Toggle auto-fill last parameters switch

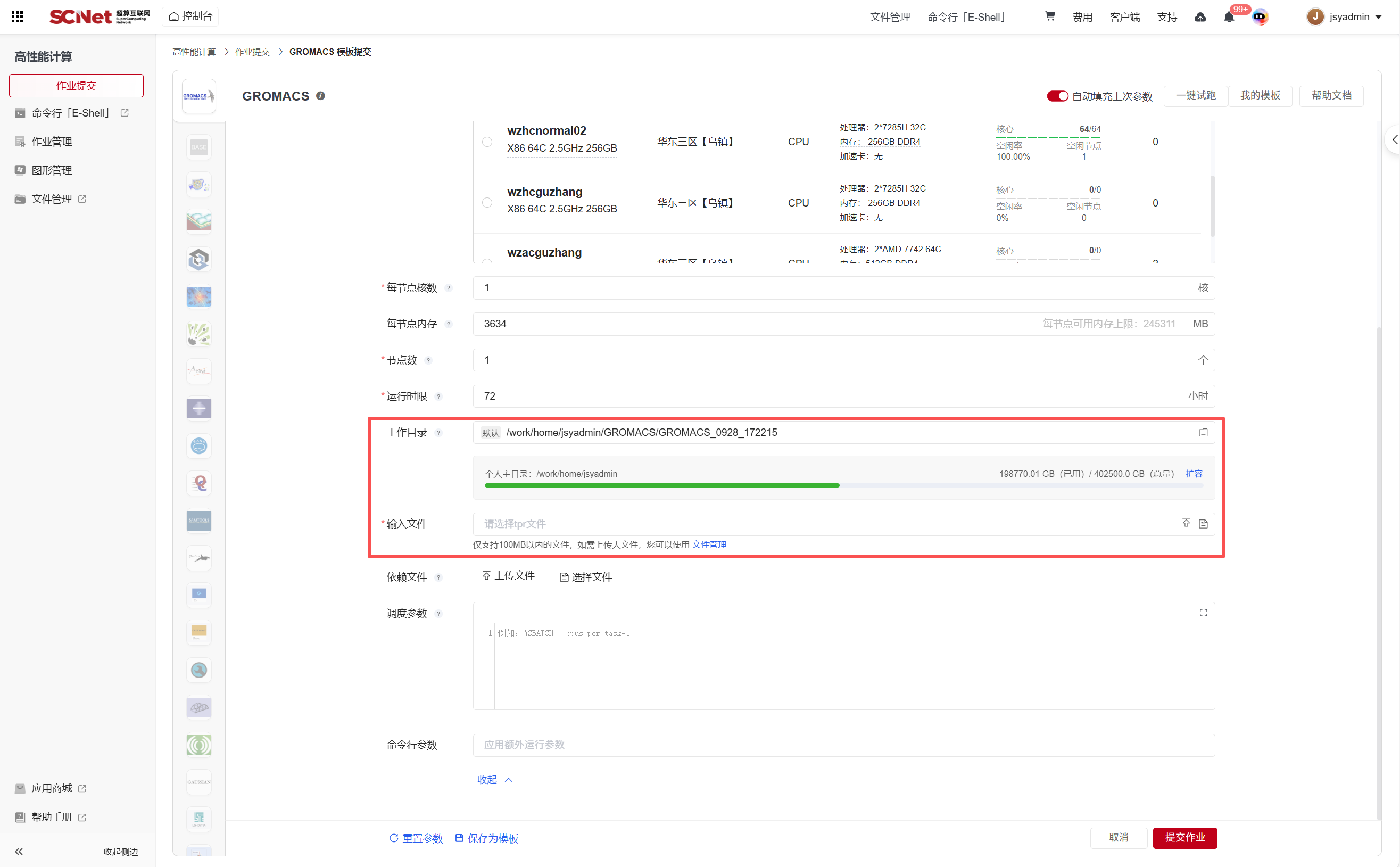tap(1057, 96)
